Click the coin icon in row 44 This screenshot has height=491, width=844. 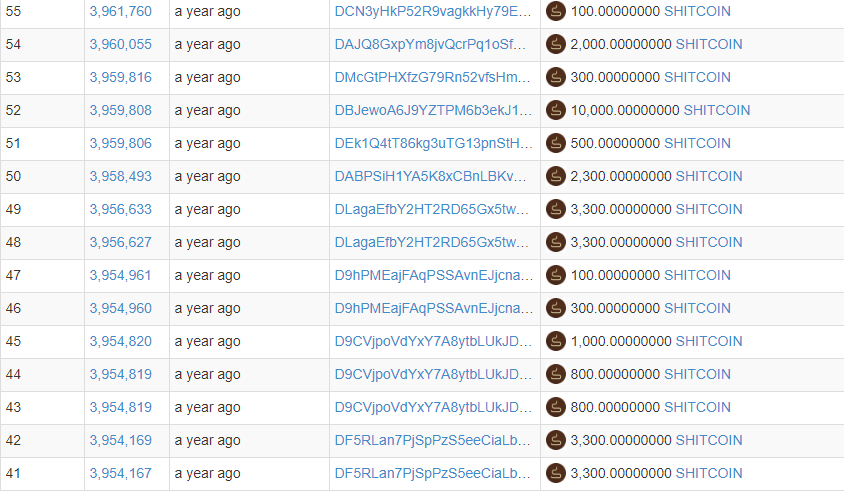[555, 375]
